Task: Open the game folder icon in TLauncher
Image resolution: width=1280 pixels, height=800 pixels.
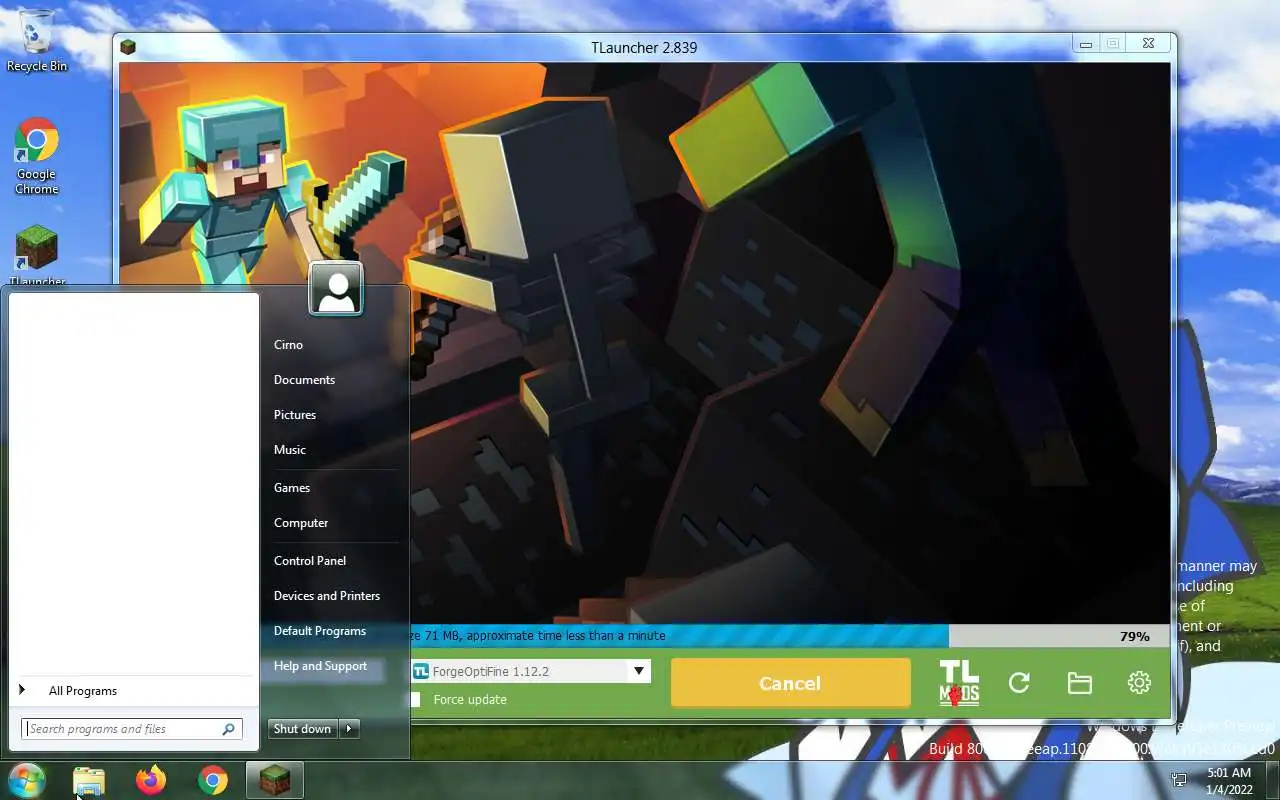Action: (x=1079, y=683)
